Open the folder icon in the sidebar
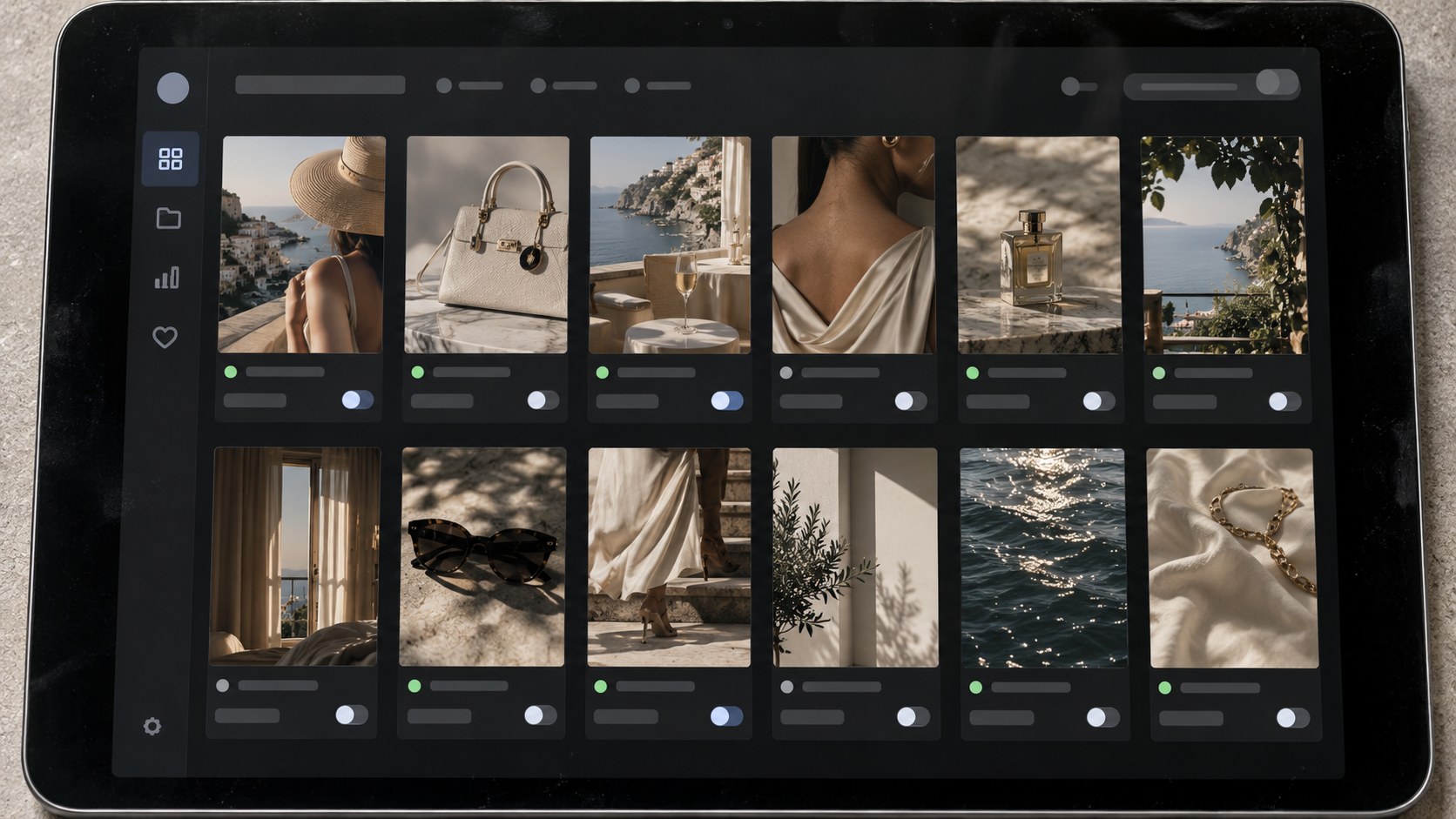 tap(168, 218)
